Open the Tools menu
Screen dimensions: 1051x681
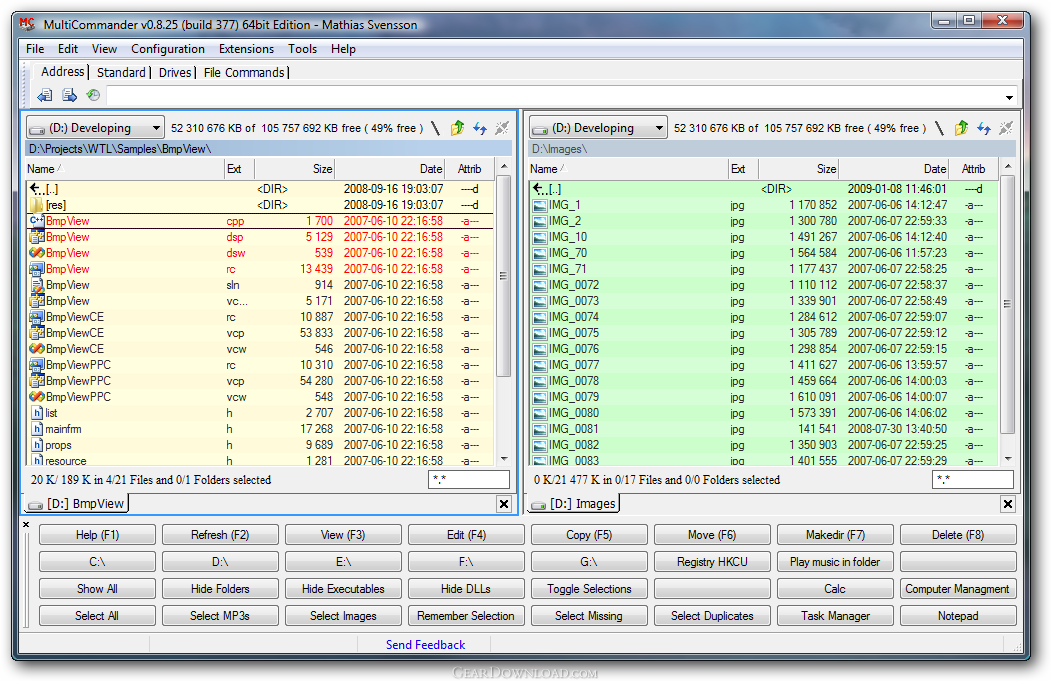[x=302, y=48]
